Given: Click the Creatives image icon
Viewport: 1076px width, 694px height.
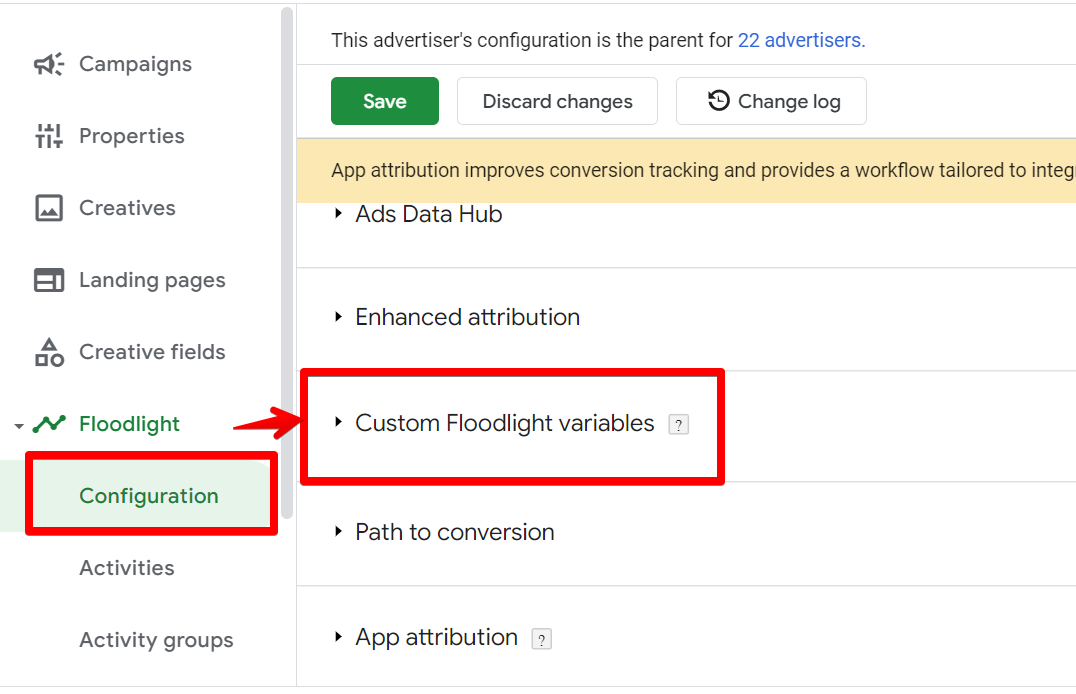Looking at the screenshot, I should [49, 208].
